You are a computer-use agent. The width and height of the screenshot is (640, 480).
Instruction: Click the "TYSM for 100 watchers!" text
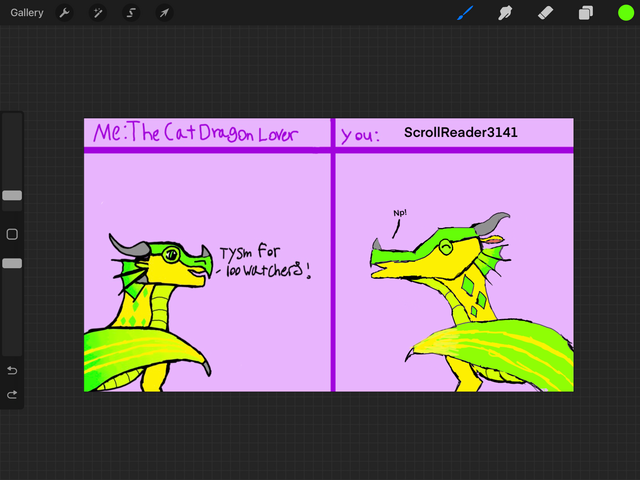pos(264,261)
